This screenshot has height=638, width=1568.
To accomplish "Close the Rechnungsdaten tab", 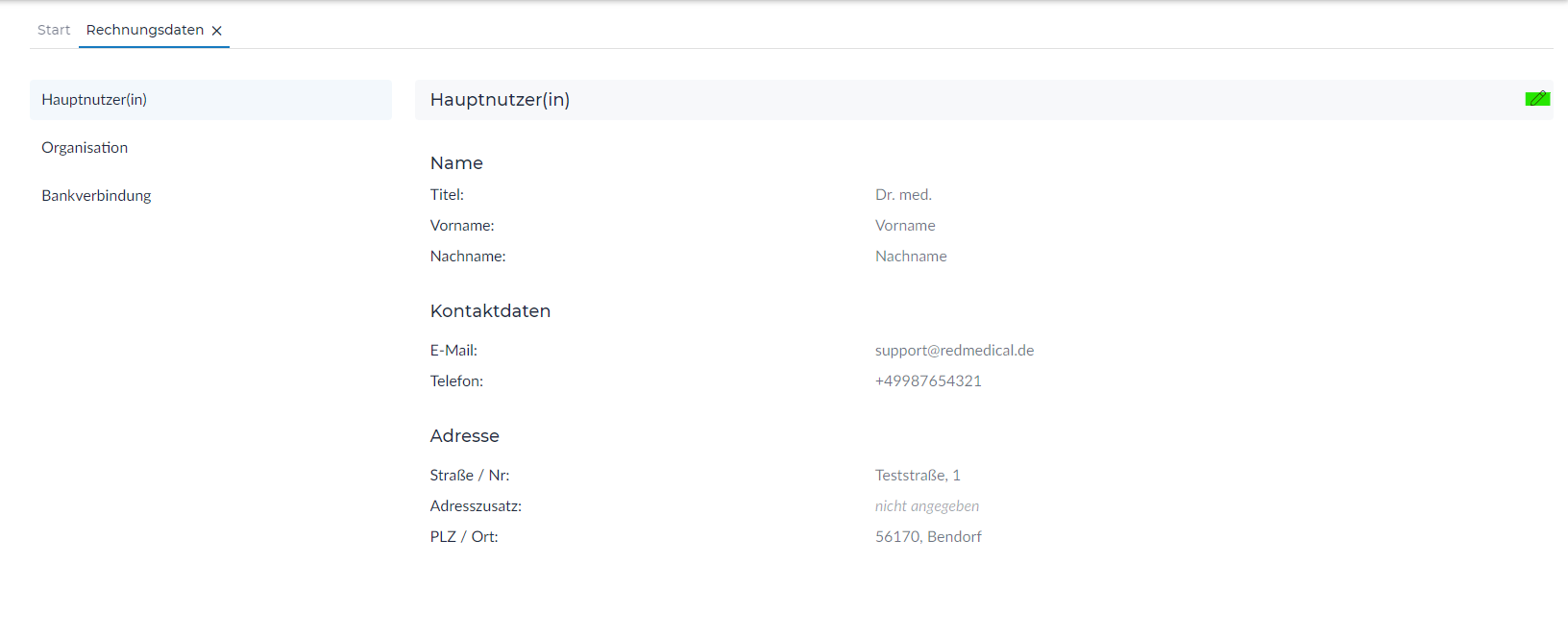I will pos(217,31).
